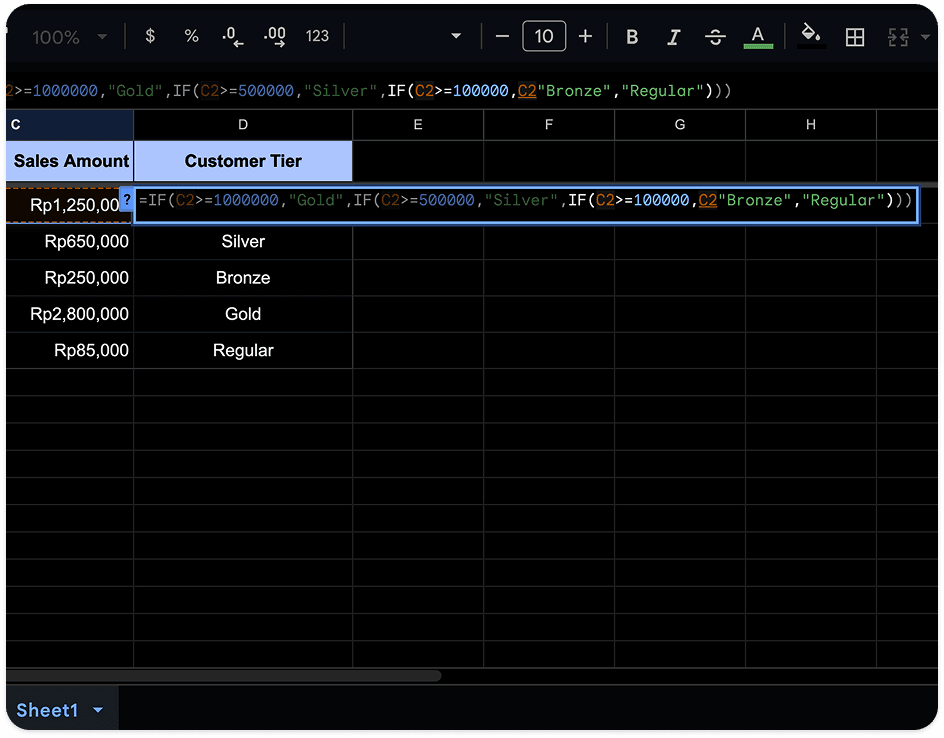Open the borders icon menu
The height and width of the screenshot is (738, 944).
[x=855, y=37]
